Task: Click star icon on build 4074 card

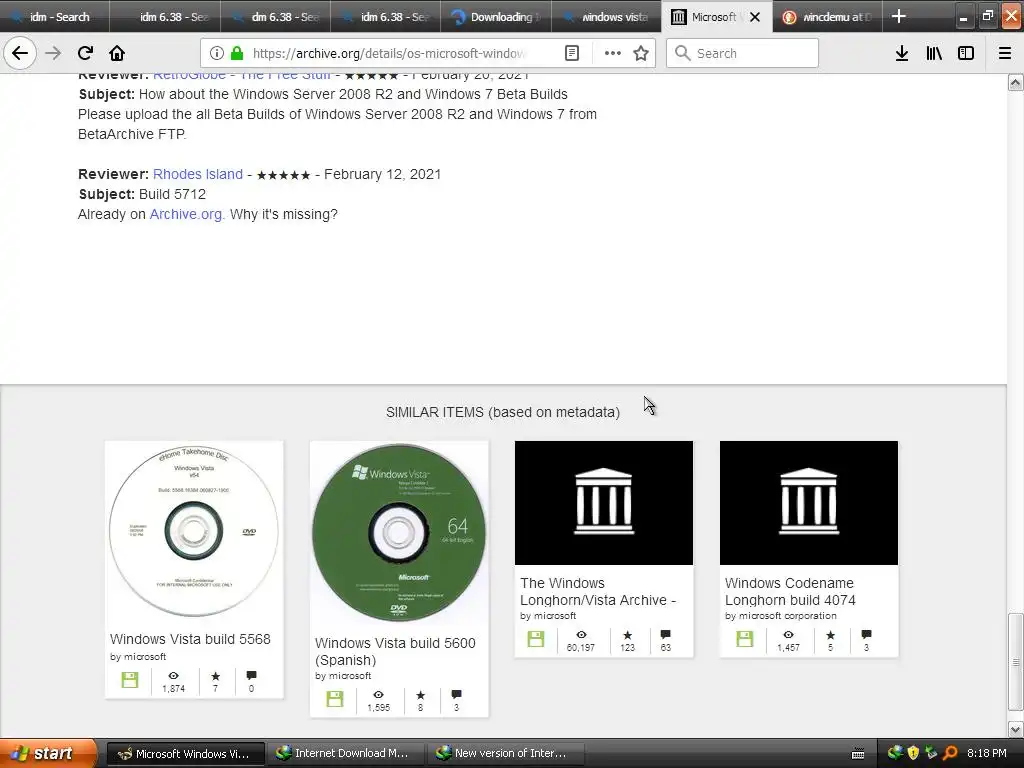Action: (x=831, y=635)
